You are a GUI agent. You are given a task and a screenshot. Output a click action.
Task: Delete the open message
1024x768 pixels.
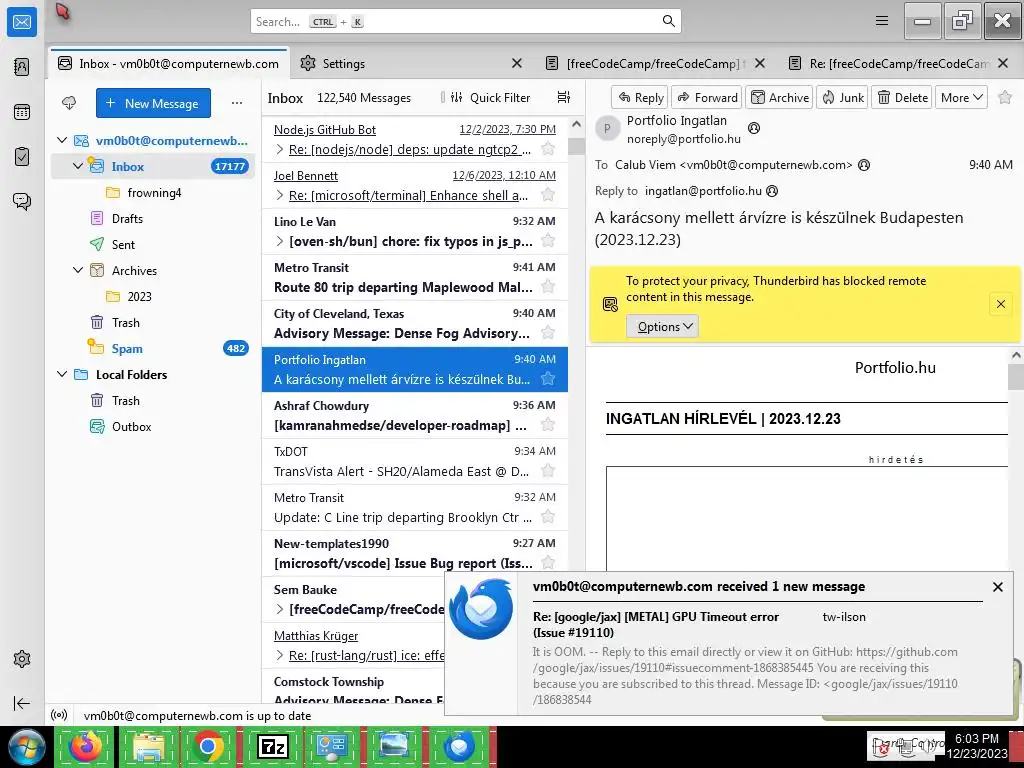pos(902,97)
